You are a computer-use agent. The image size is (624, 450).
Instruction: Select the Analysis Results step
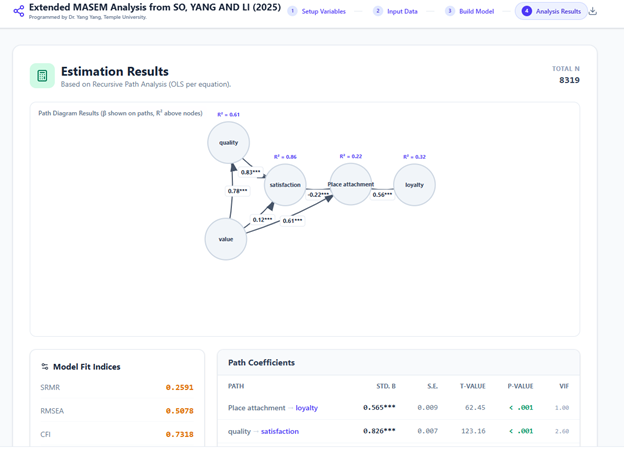(558, 11)
